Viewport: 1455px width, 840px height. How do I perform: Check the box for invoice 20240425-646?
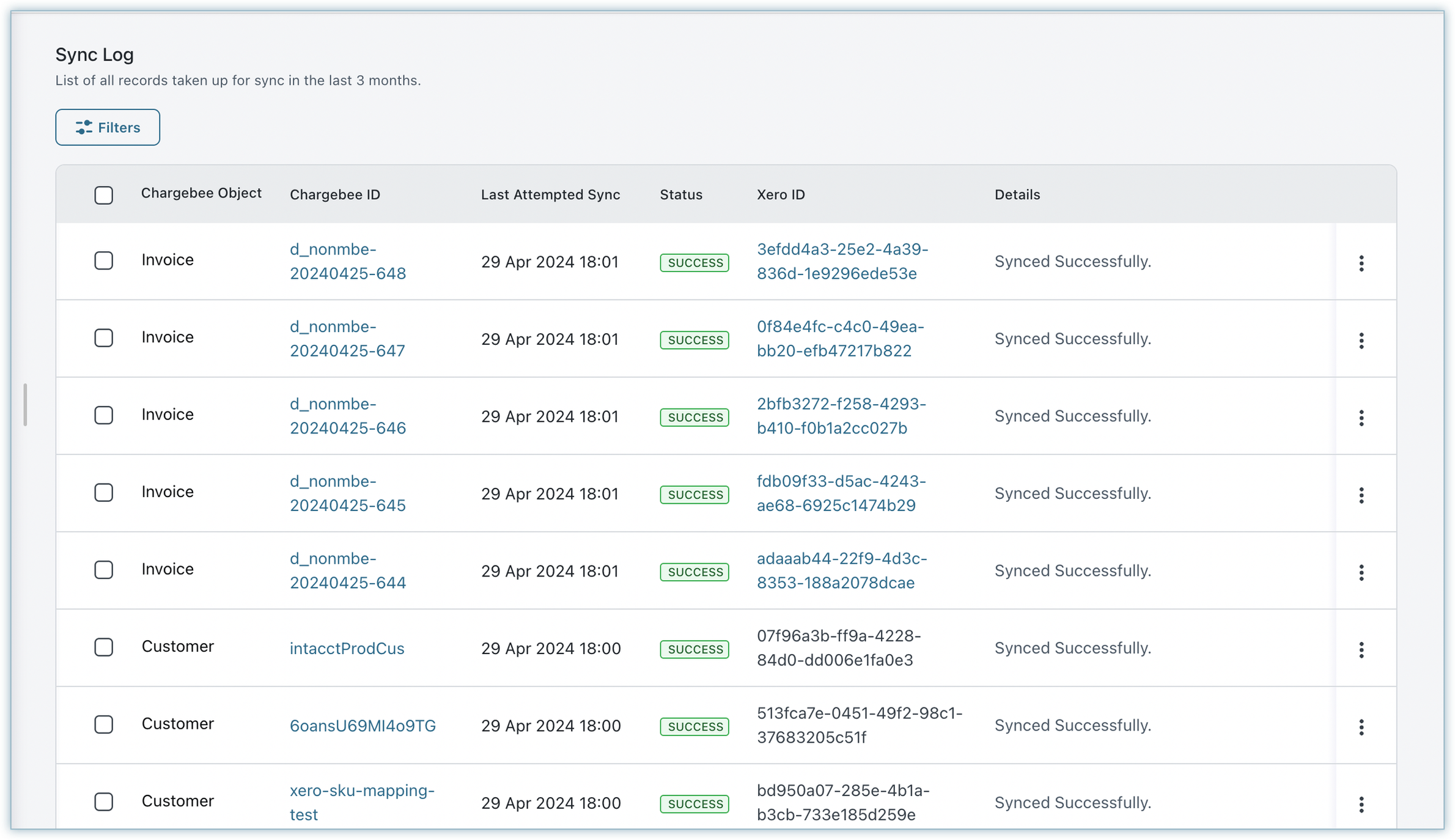point(104,415)
